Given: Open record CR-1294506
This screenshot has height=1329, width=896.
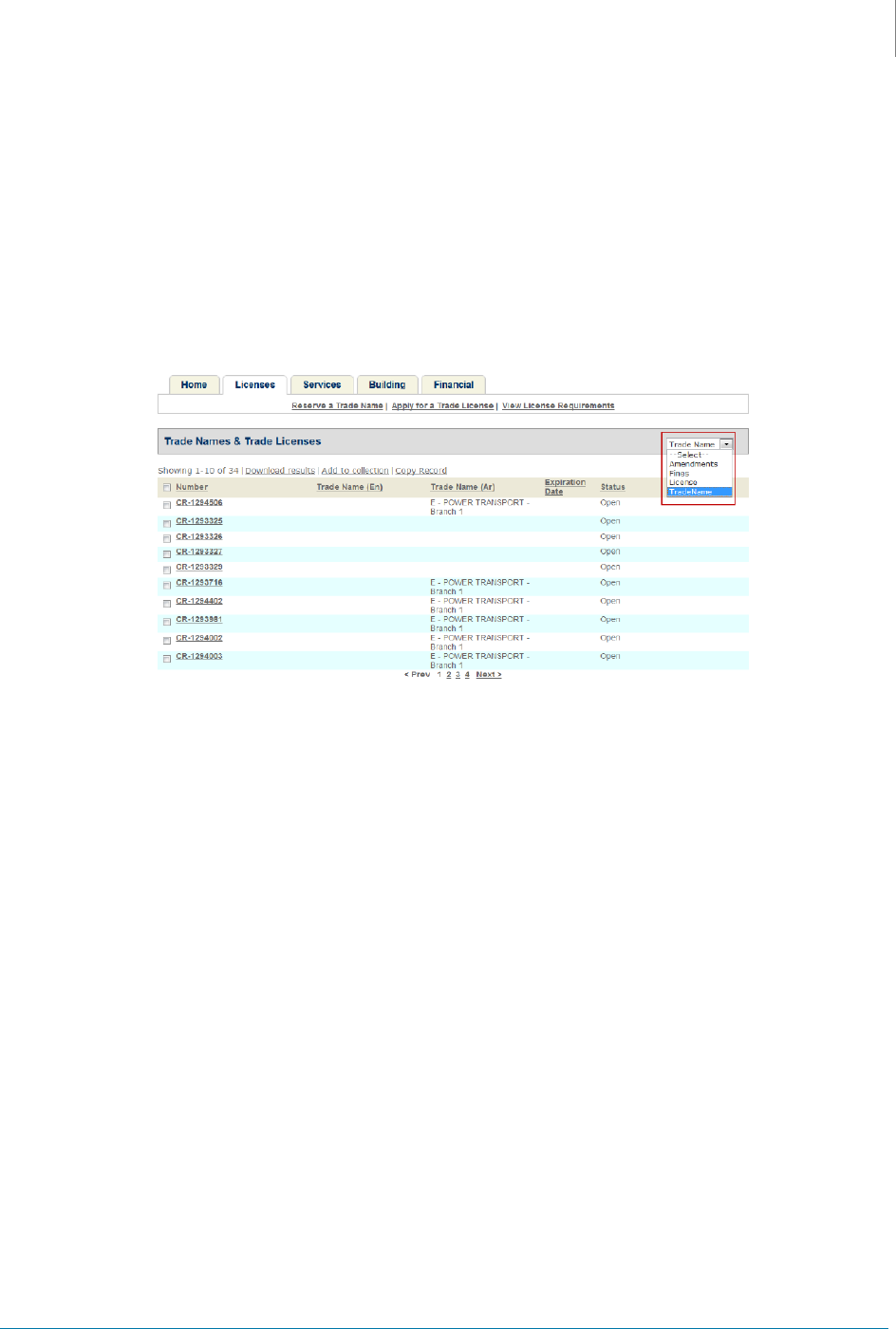Looking at the screenshot, I should pos(199,503).
